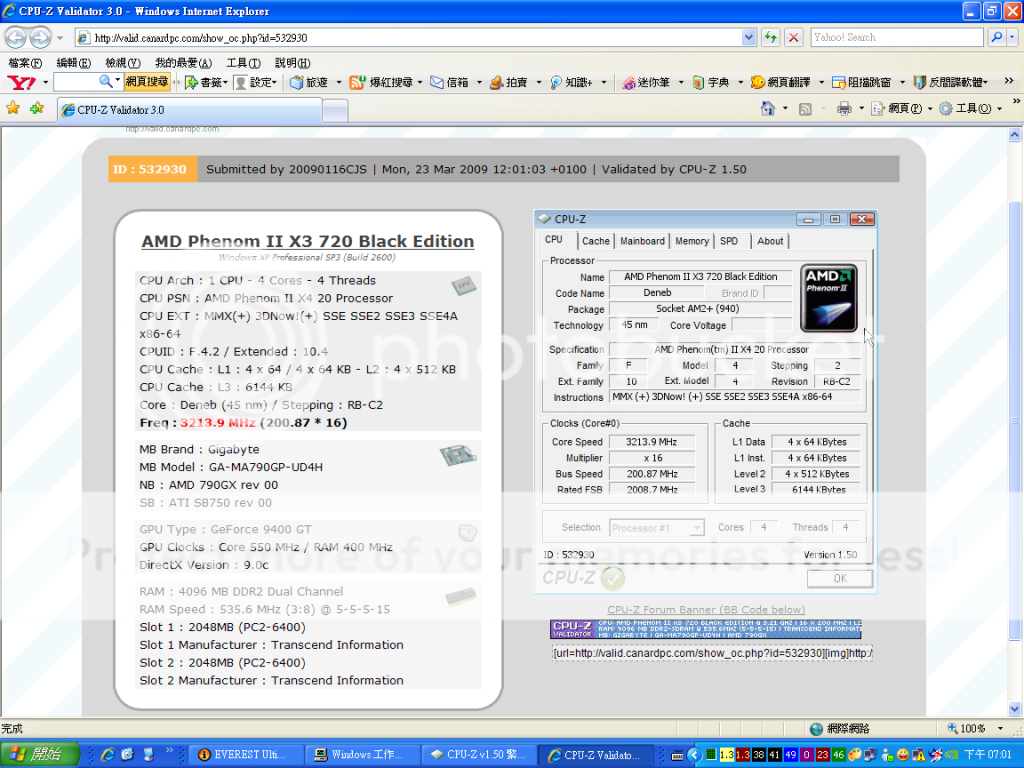Screen dimensions: 1024x768
Task: Open the 我的最愛(A) Favorites menu
Action: [184, 63]
